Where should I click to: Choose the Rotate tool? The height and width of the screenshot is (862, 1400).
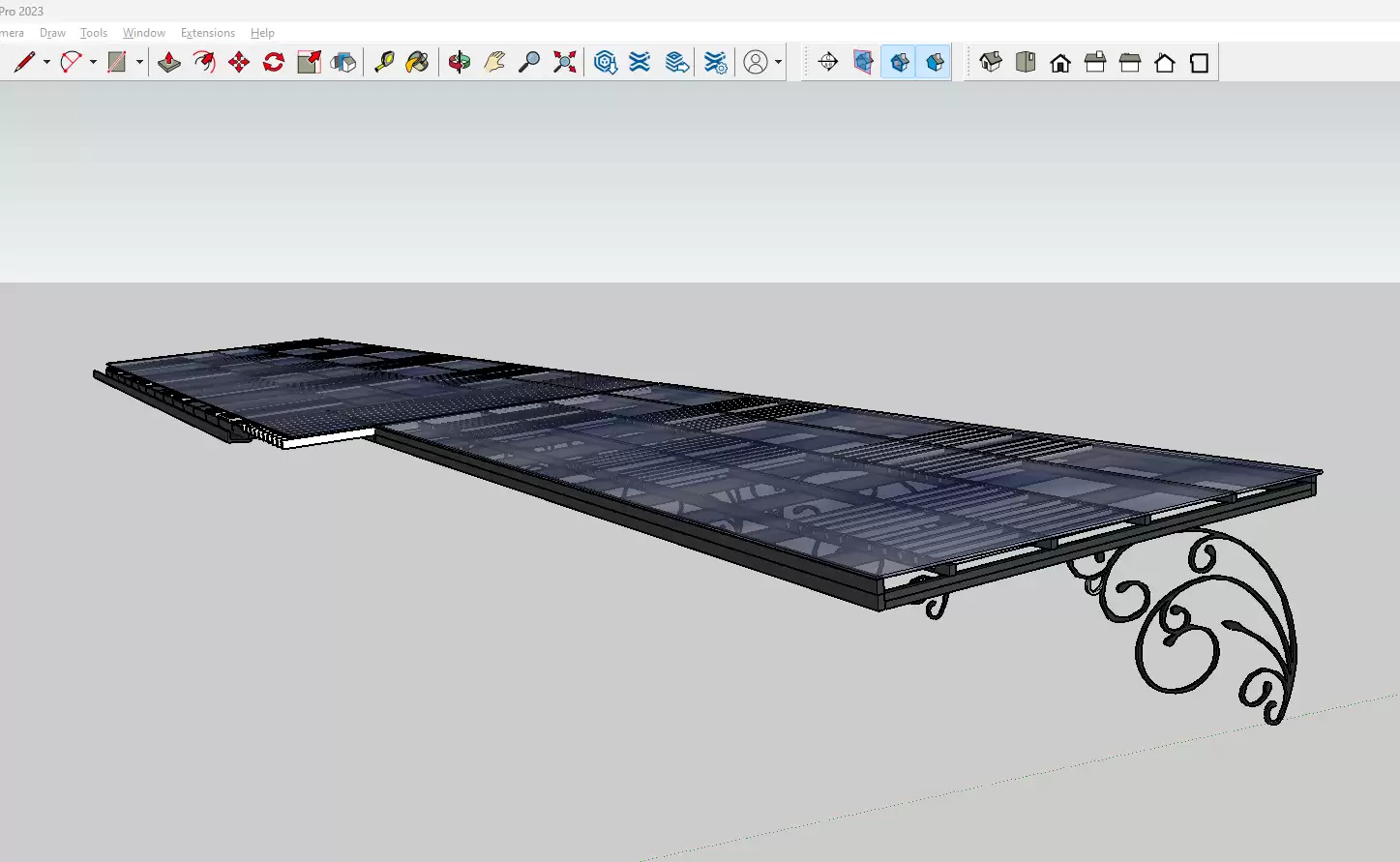(274, 63)
